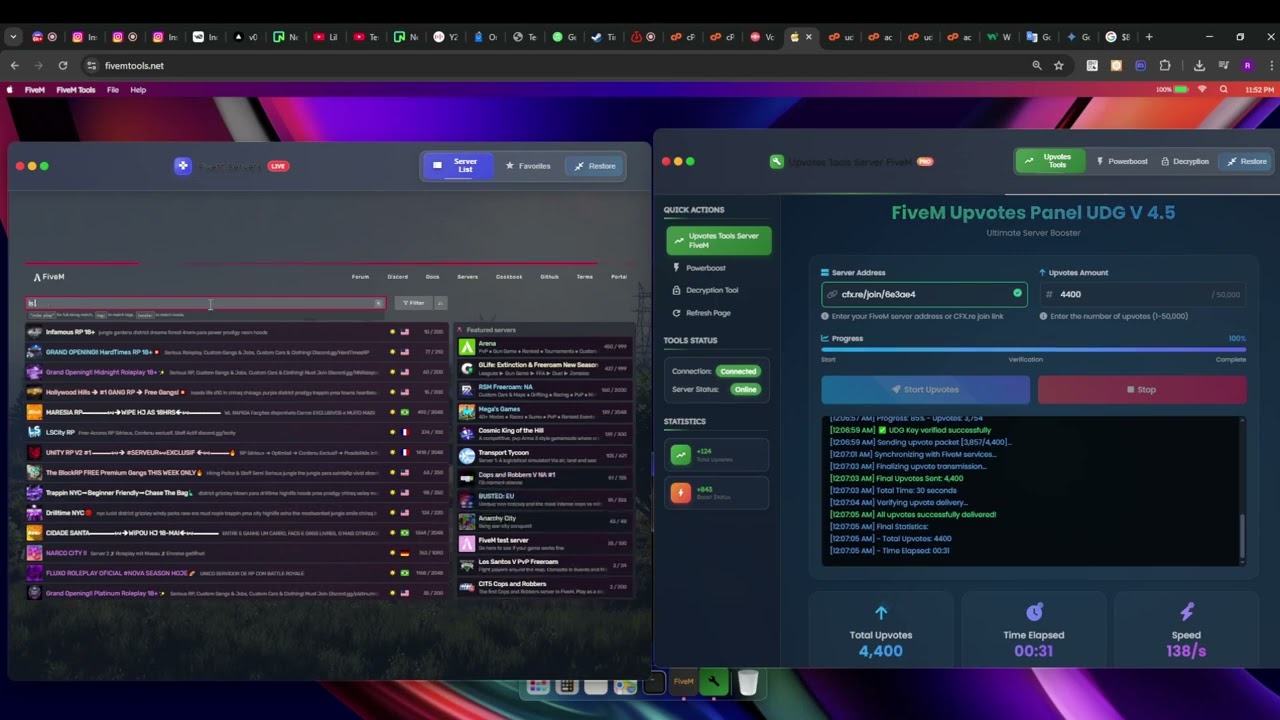Click the Total Upvotes arrow icon
This screenshot has height=720, width=1280.
(880, 612)
